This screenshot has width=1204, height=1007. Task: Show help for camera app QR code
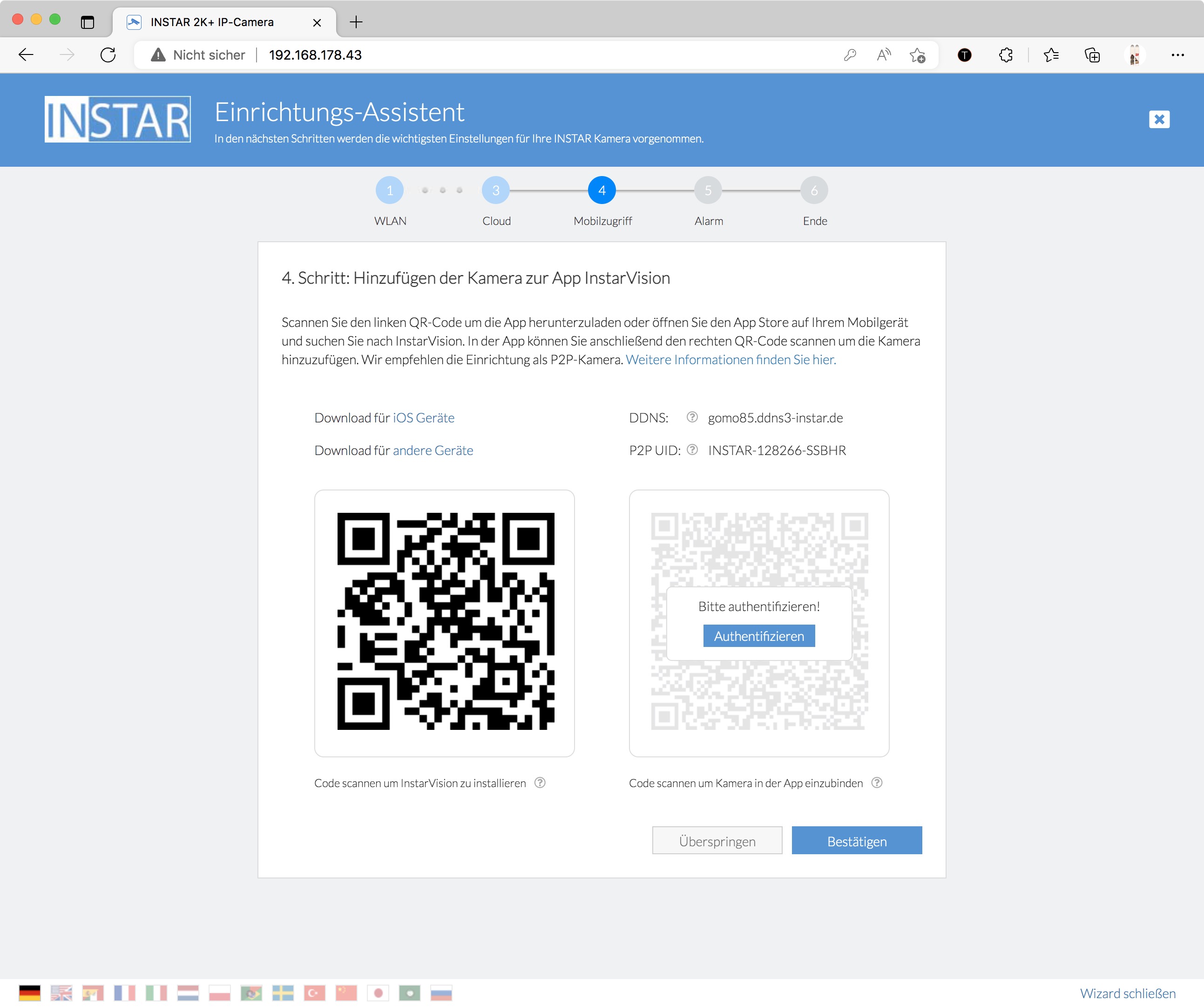point(877,782)
